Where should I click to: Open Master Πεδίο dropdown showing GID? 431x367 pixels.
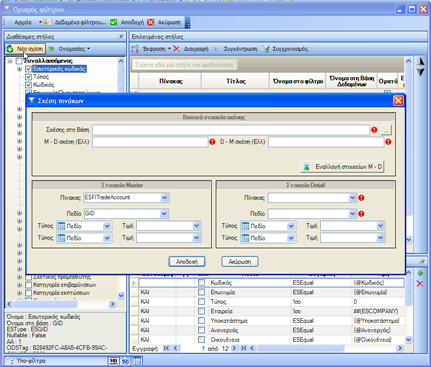pyautogui.click(x=164, y=214)
